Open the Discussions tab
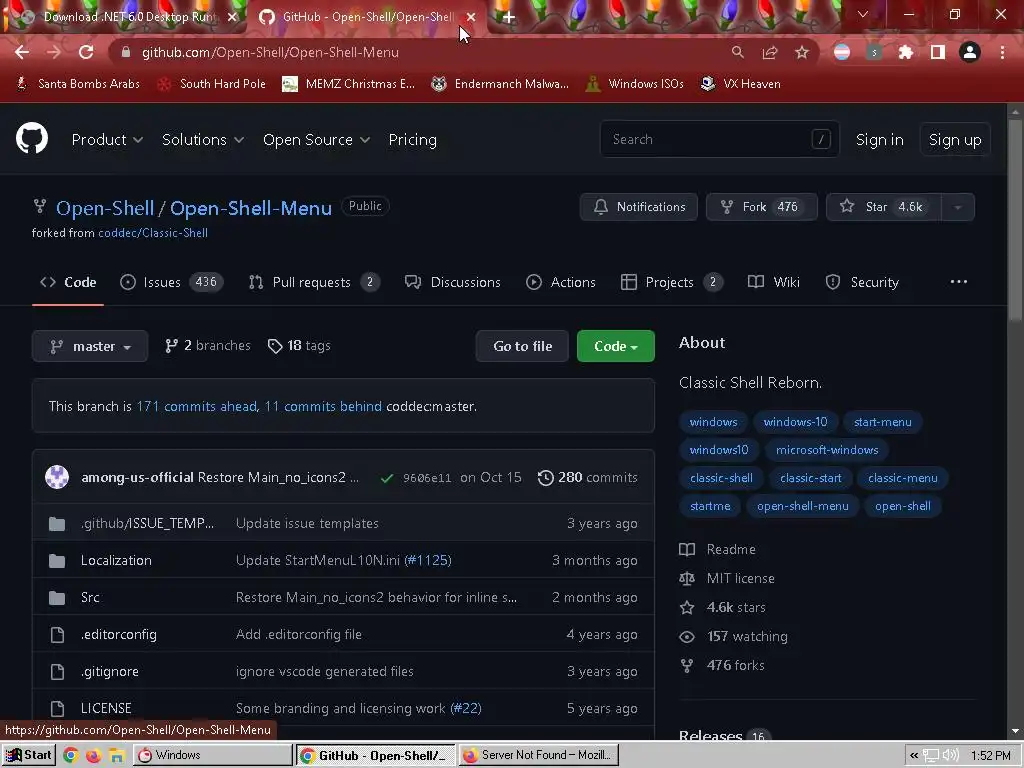 pos(453,282)
